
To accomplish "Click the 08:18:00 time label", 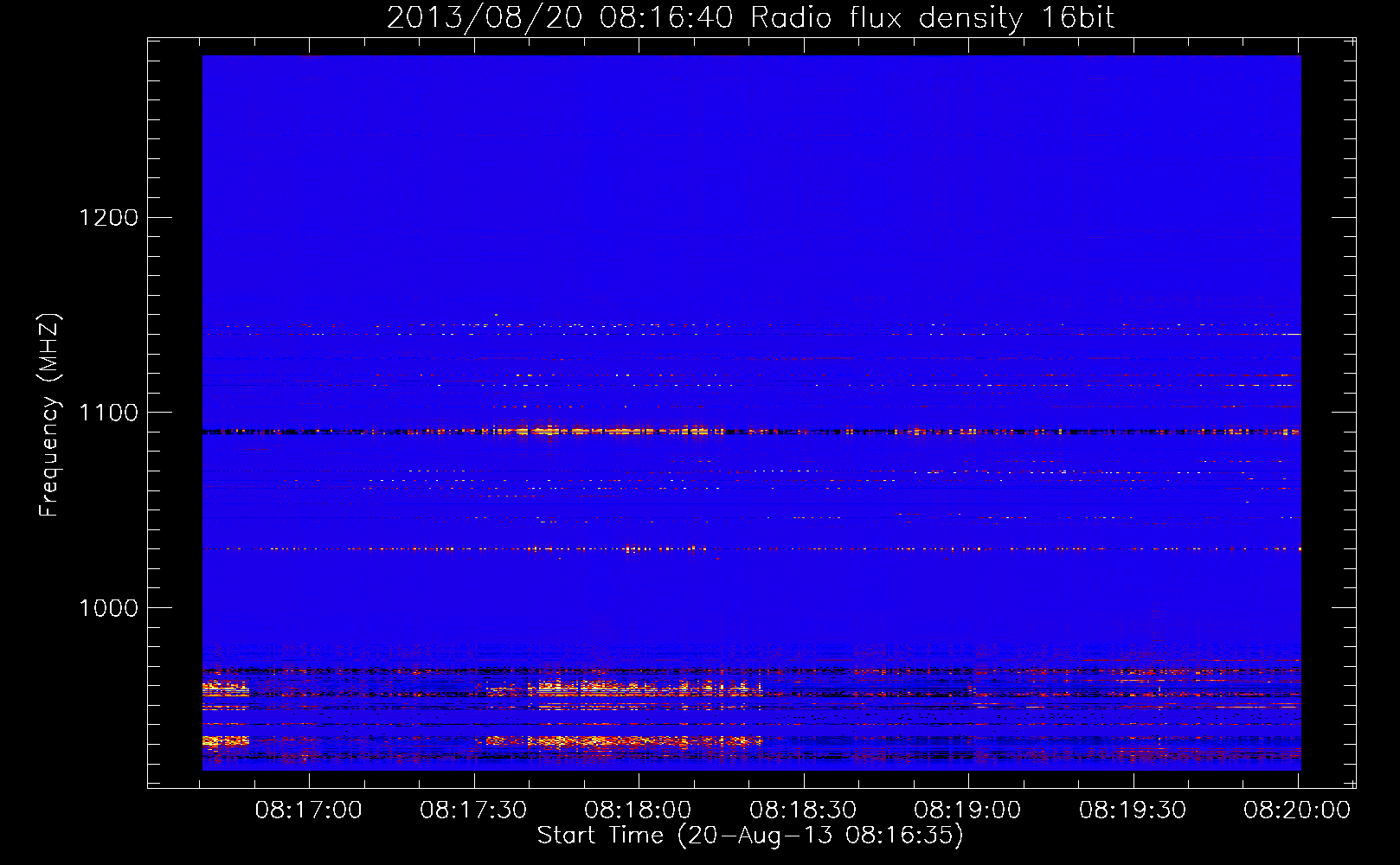I will point(638,811).
